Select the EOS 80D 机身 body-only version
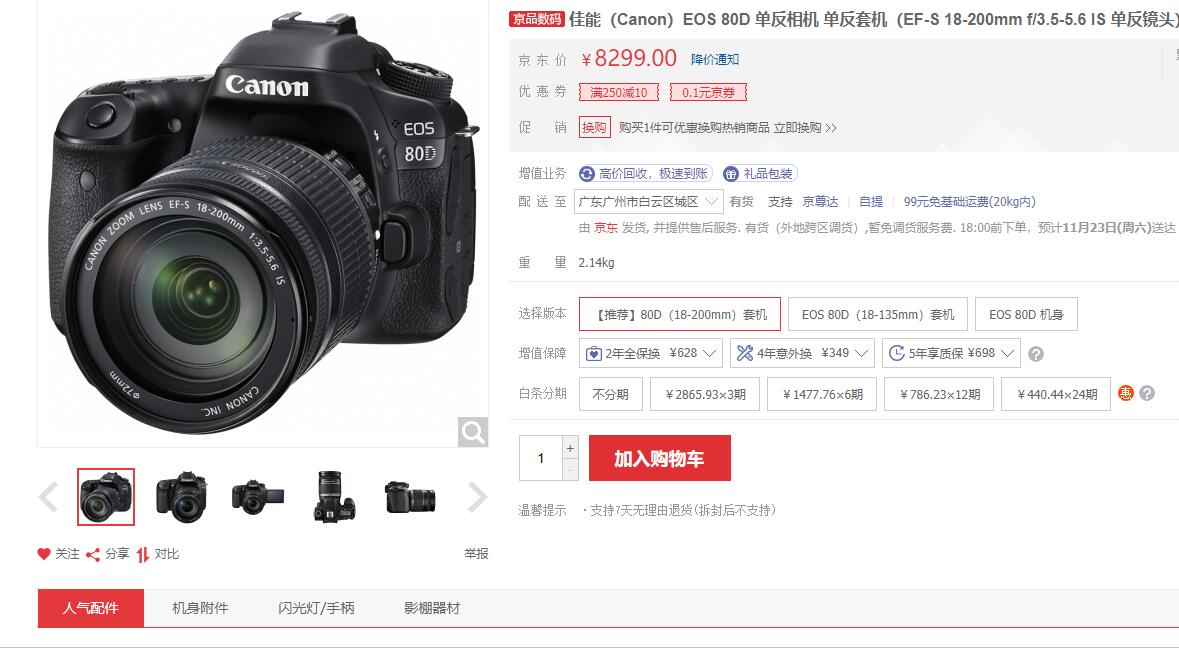 (1026, 314)
